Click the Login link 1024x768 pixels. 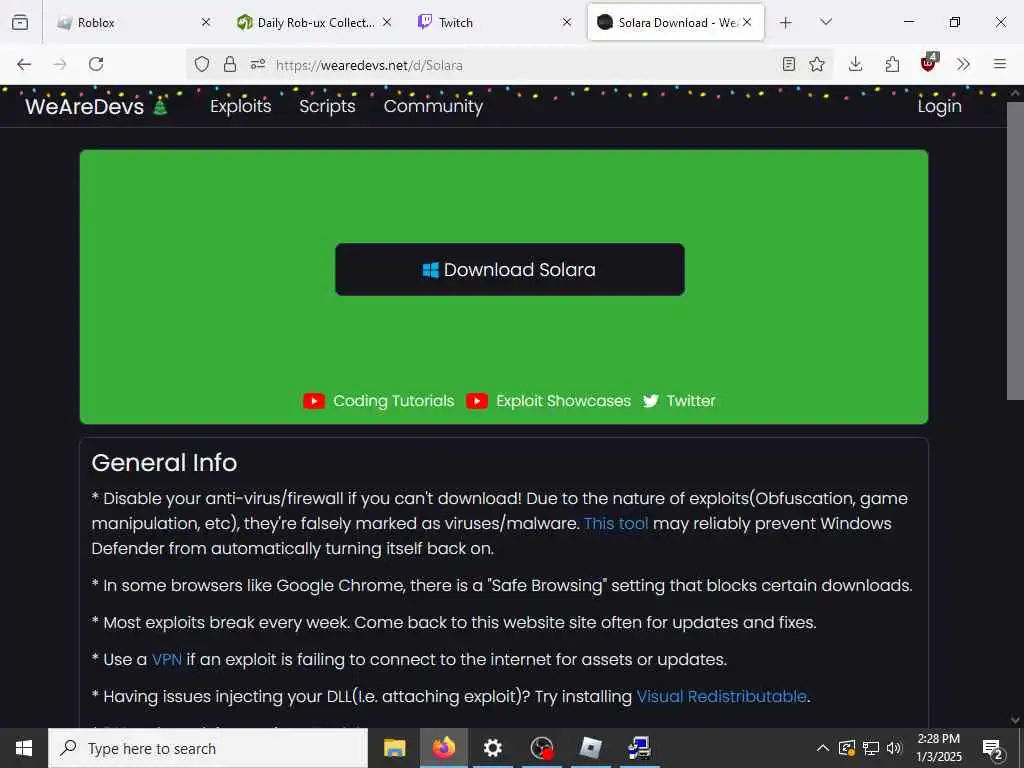pyautogui.click(x=940, y=106)
